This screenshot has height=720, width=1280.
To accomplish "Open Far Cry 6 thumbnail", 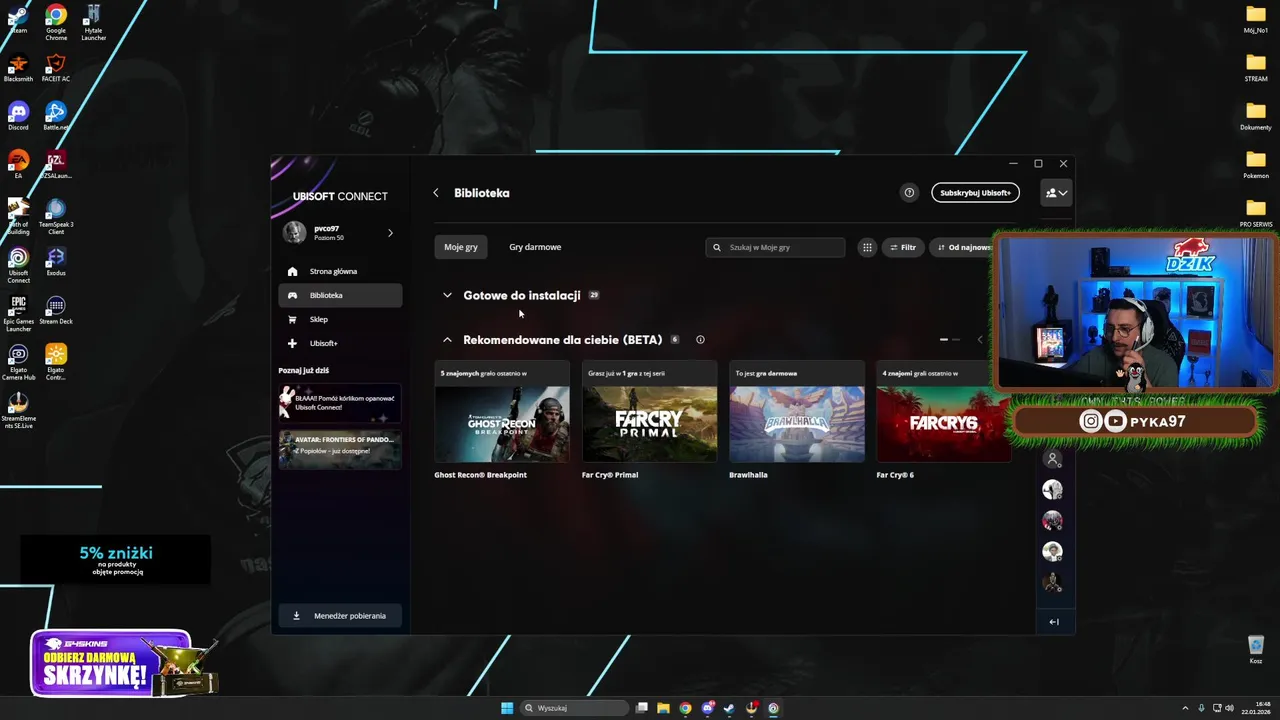I will (x=943, y=423).
